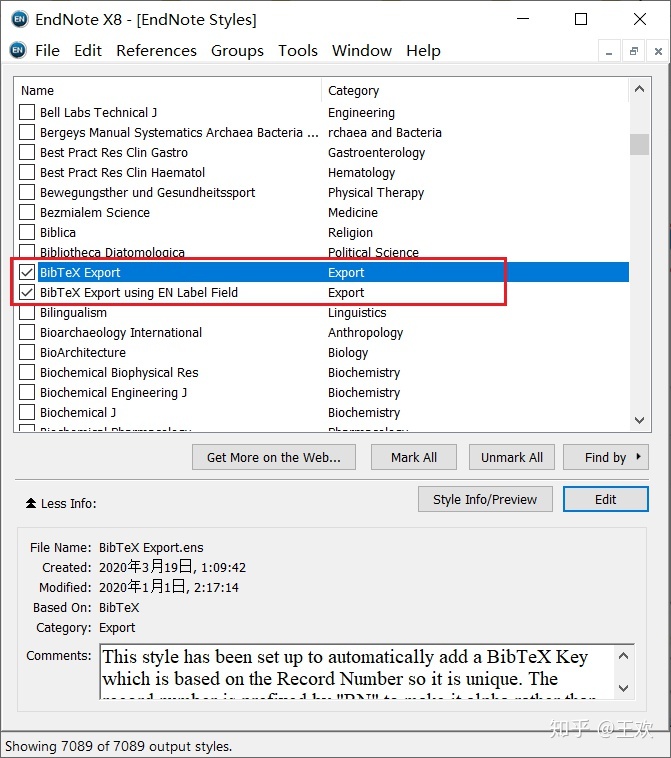Screen dimensions: 671x758
Task: Open the Tools menu
Action: point(298,50)
